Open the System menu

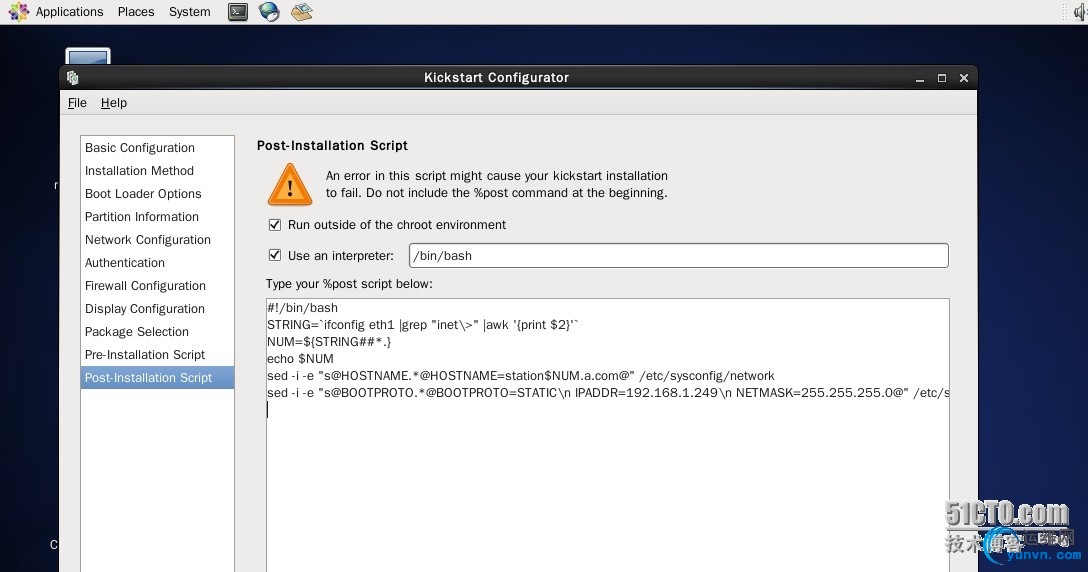pos(189,12)
